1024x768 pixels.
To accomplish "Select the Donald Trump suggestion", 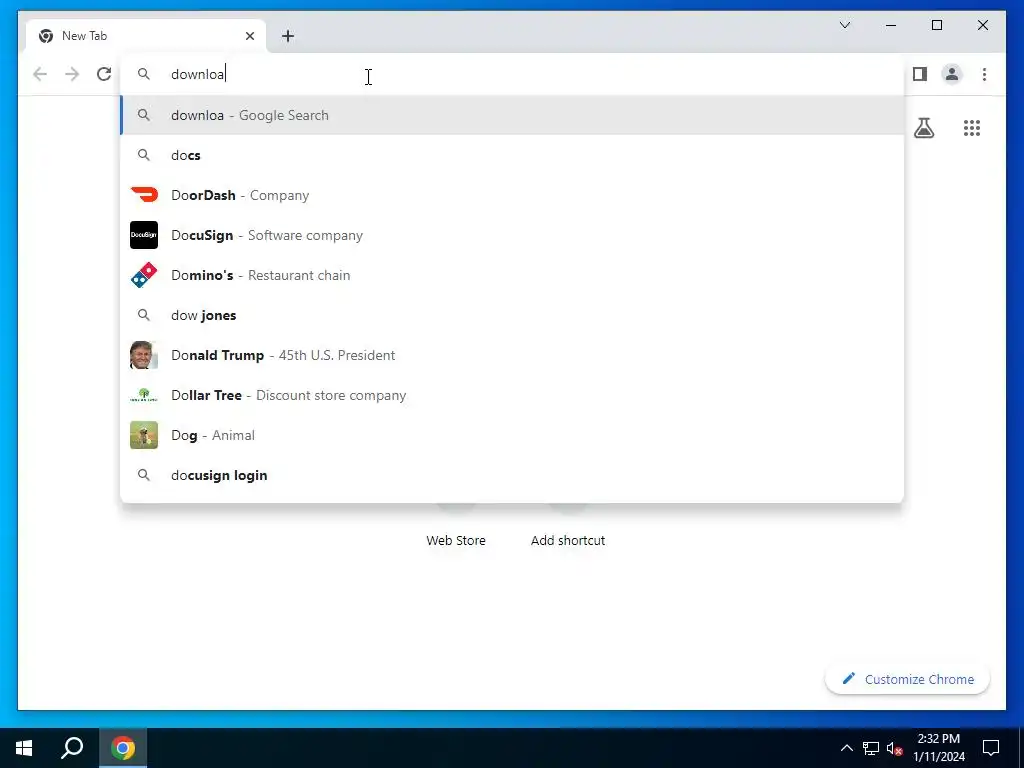I will click(512, 355).
